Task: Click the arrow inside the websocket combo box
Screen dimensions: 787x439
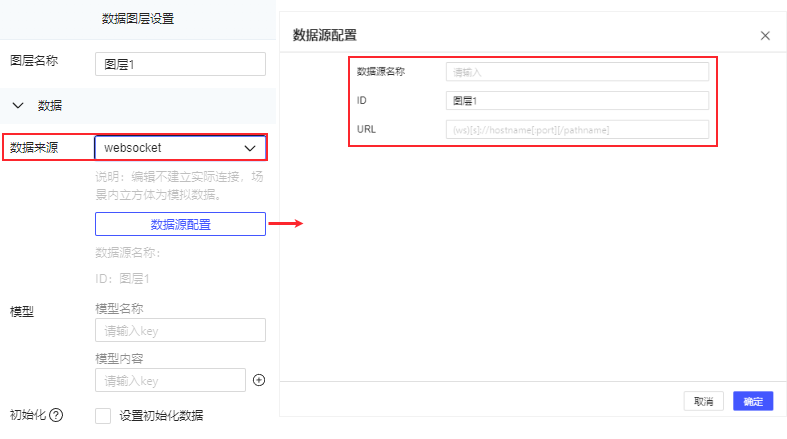Action: (x=250, y=148)
